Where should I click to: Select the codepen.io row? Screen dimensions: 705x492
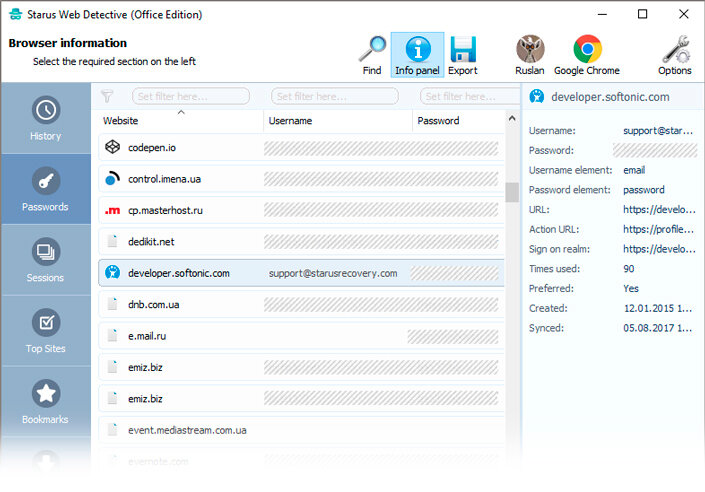pyautogui.click(x=301, y=148)
